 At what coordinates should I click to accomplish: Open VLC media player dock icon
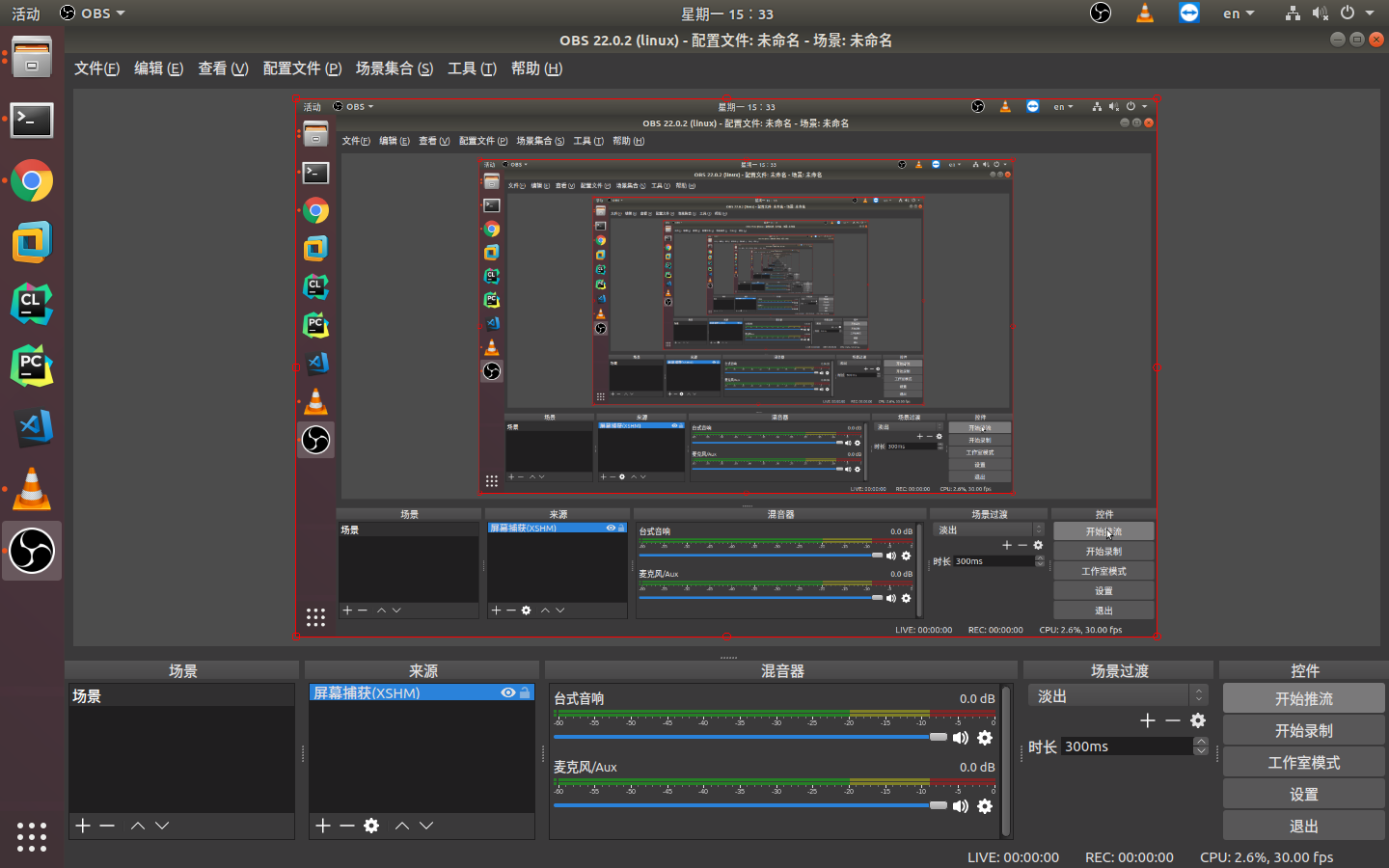[x=32, y=489]
